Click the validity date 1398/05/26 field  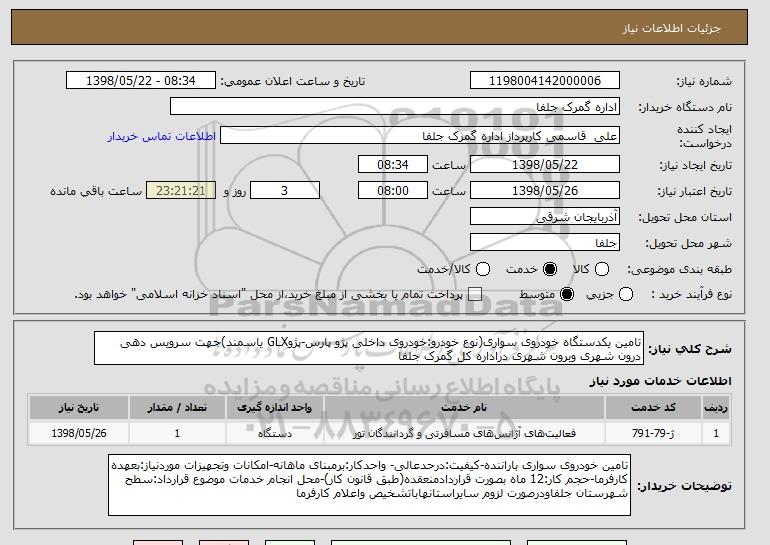(545, 191)
